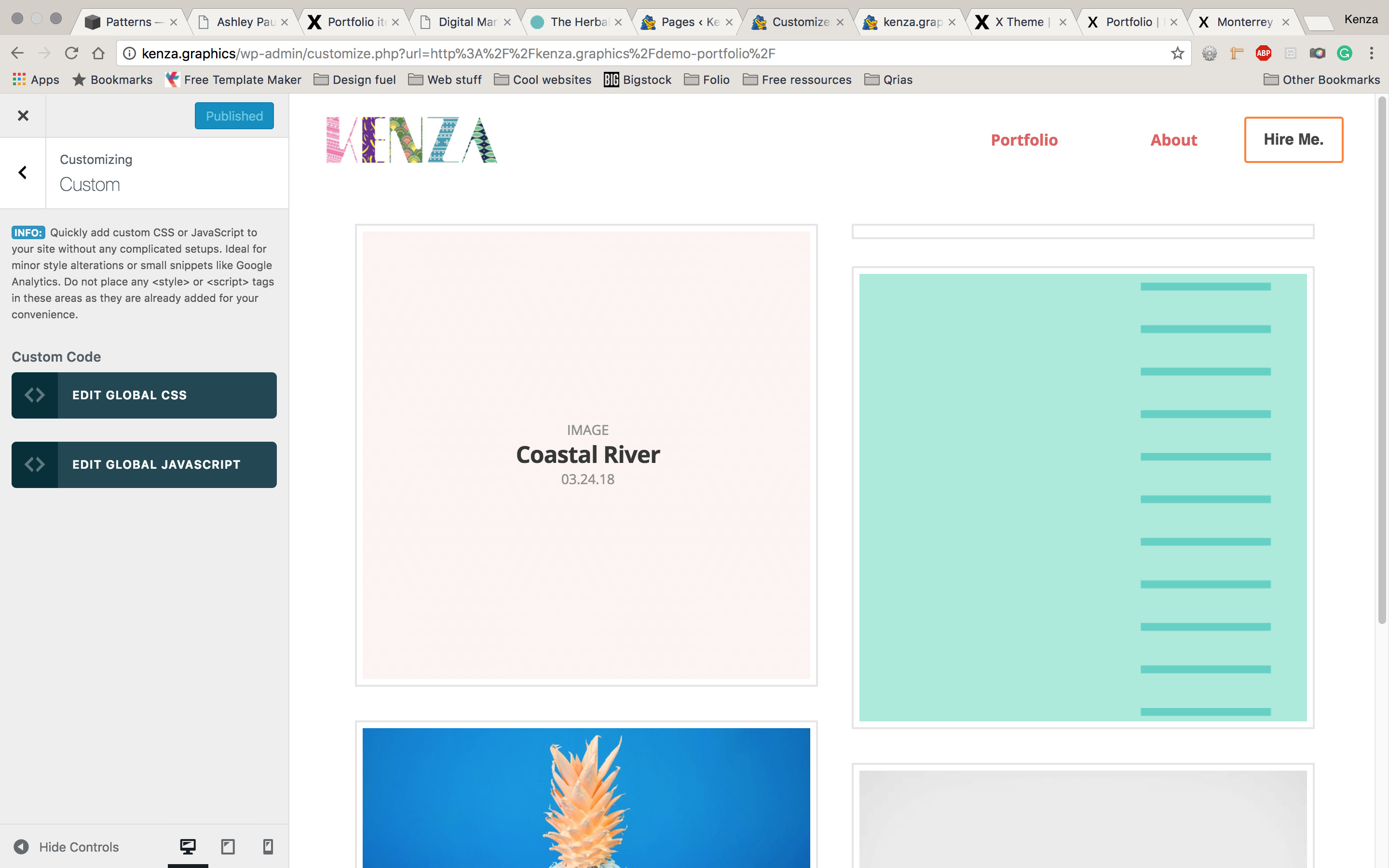Open Chrome three-dot menu

point(1371,54)
